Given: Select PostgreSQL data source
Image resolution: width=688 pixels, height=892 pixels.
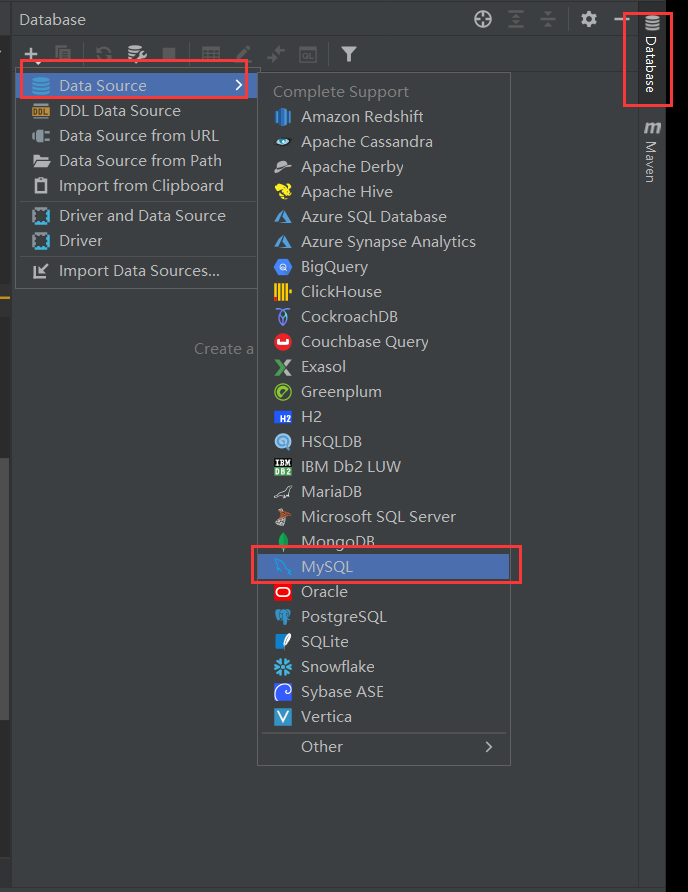Looking at the screenshot, I should pyautogui.click(x=384, y=617).
